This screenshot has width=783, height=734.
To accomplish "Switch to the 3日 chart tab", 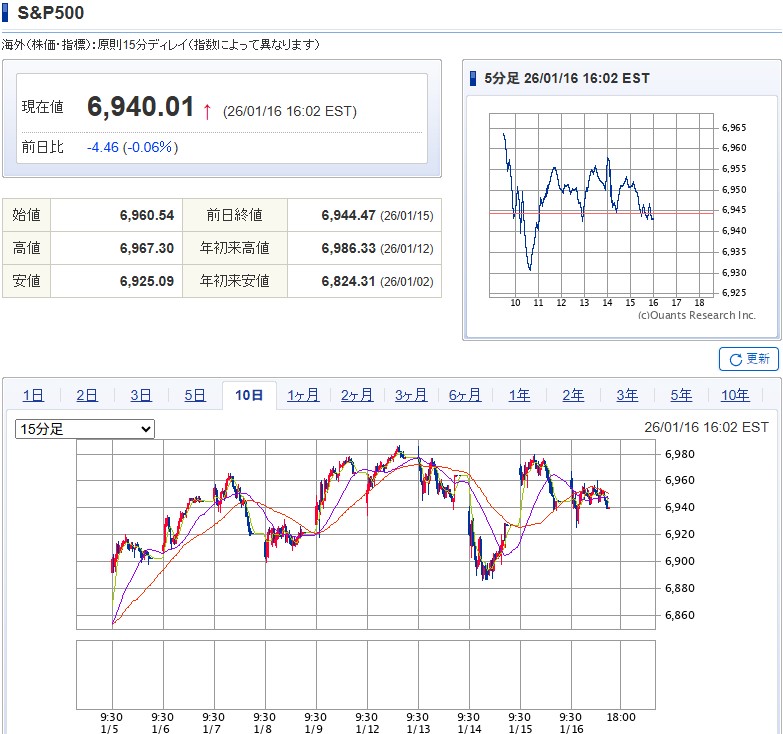I will [x=141, y=395].
